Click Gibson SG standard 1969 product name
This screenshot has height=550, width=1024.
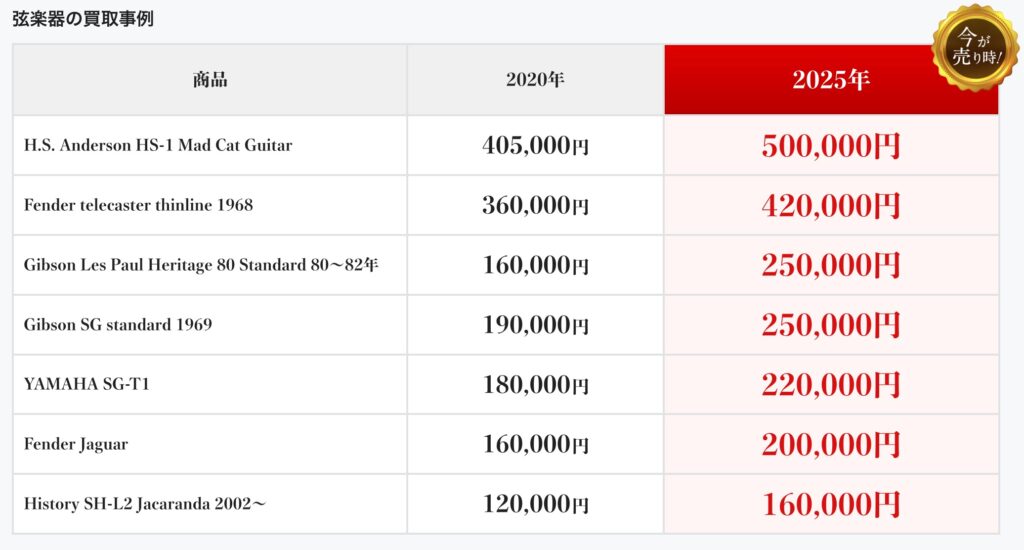coord(118,325)
